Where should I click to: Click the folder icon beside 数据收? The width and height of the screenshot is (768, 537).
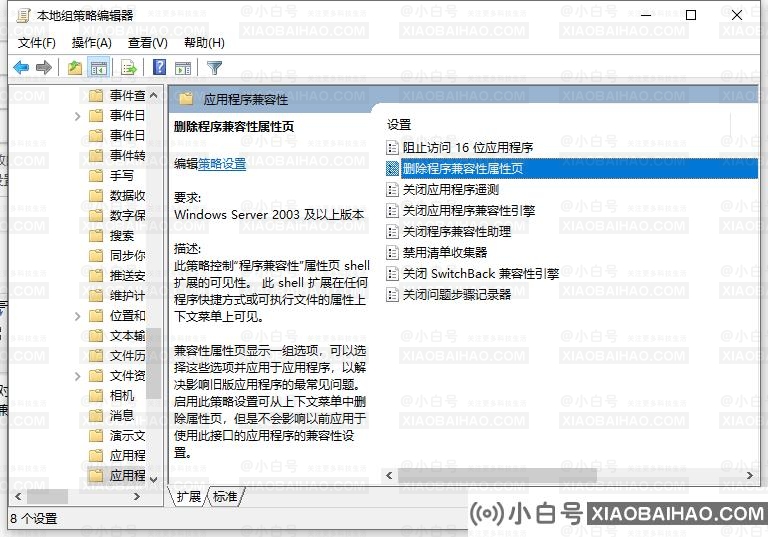pyautogui.click(x=96, y=195)
